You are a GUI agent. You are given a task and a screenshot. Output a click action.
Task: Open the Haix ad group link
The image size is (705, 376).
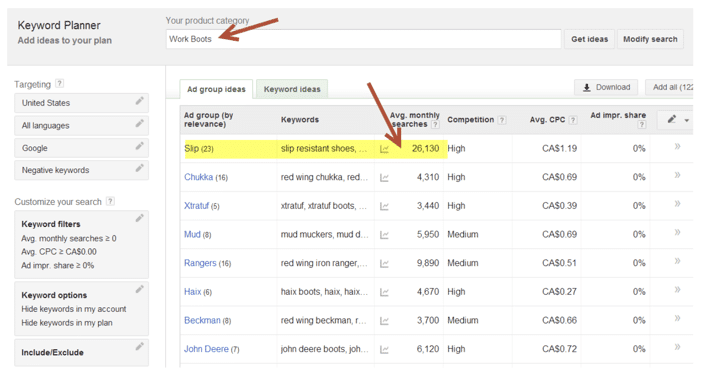[x=192, y=292]
